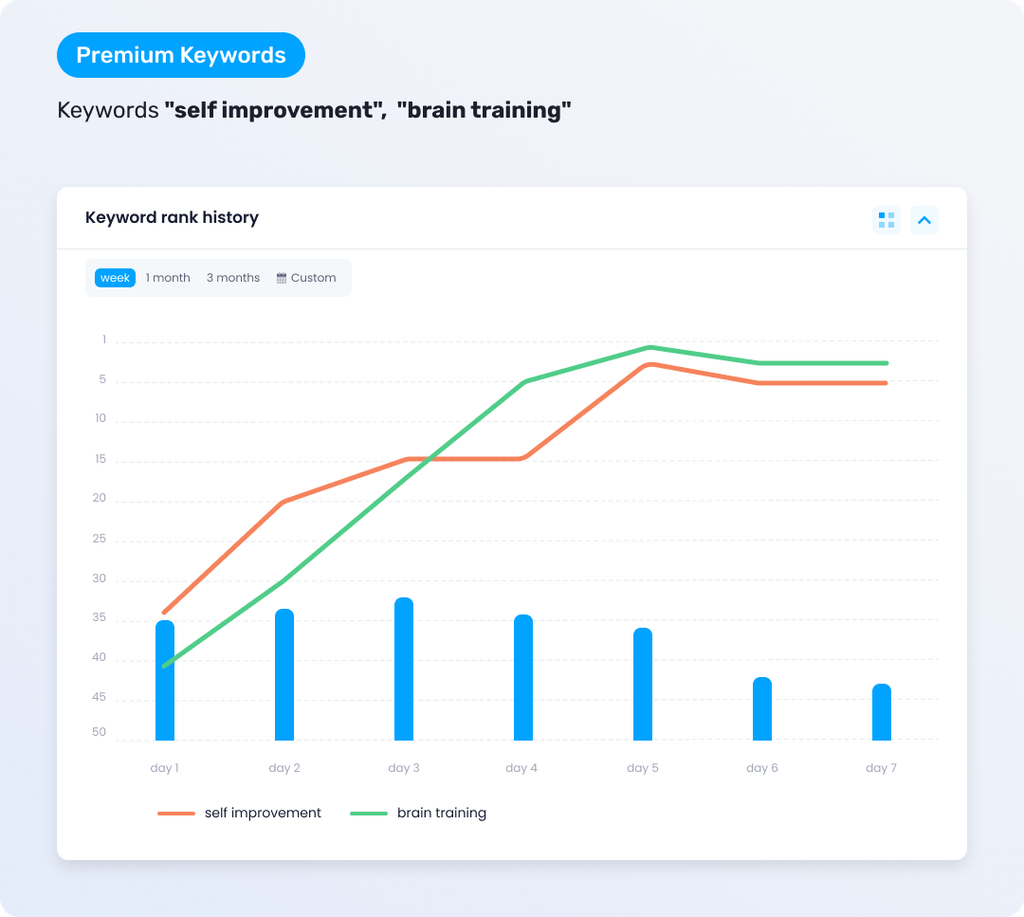Toggle the self improvement legend entry
Screen dimensions: 1024x917
240,813
